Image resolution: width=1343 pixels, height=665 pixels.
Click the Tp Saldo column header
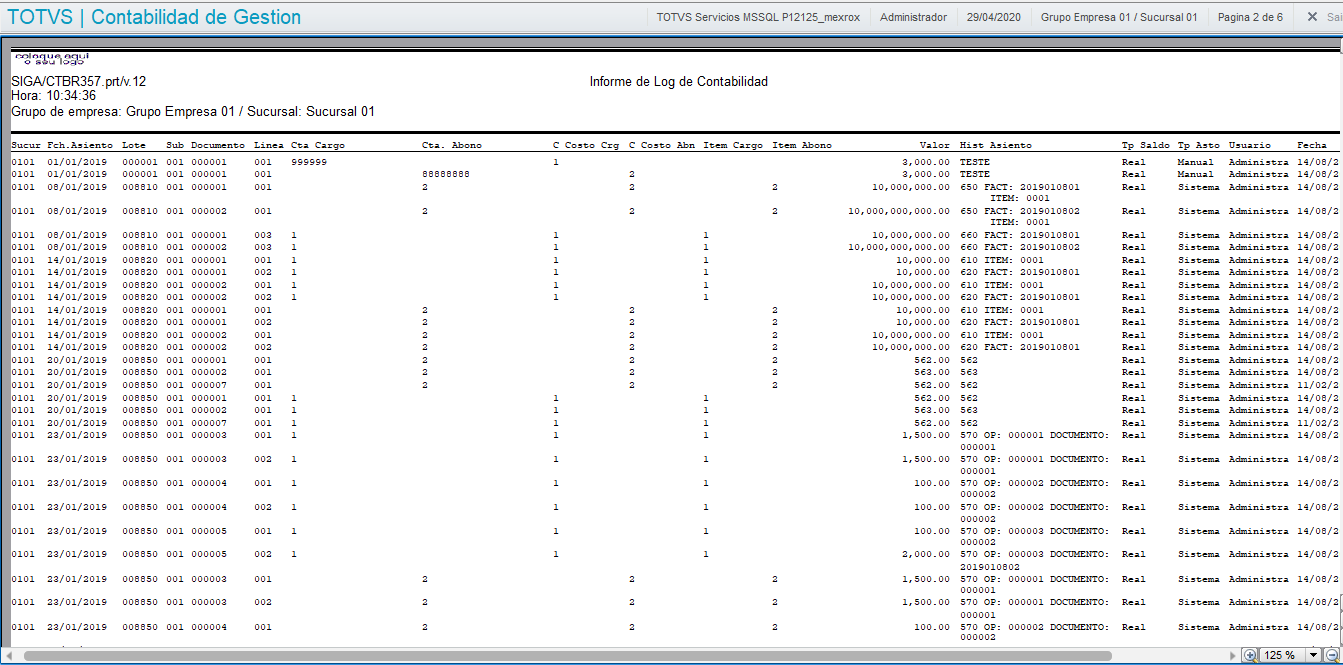[x=1146, y=145]
